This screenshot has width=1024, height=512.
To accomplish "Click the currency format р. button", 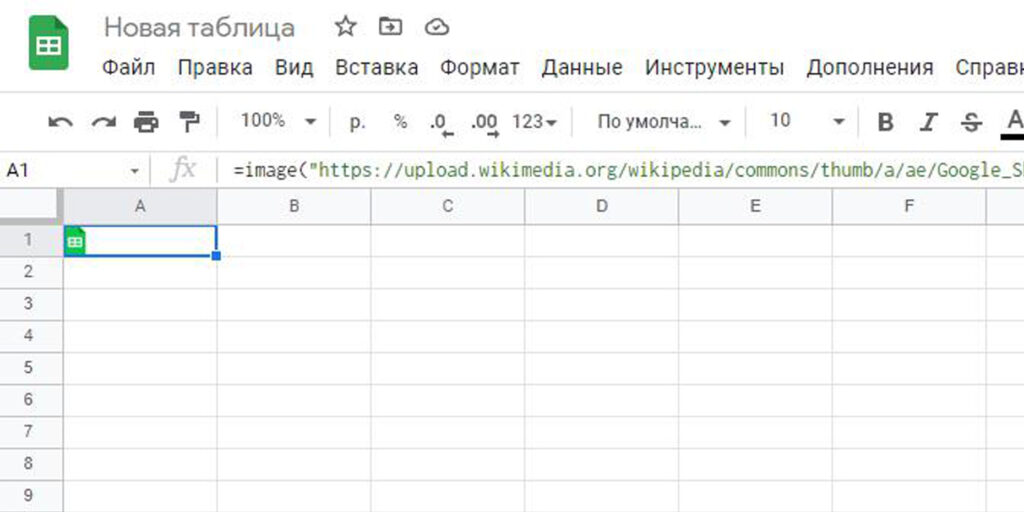I will [357, 122].
